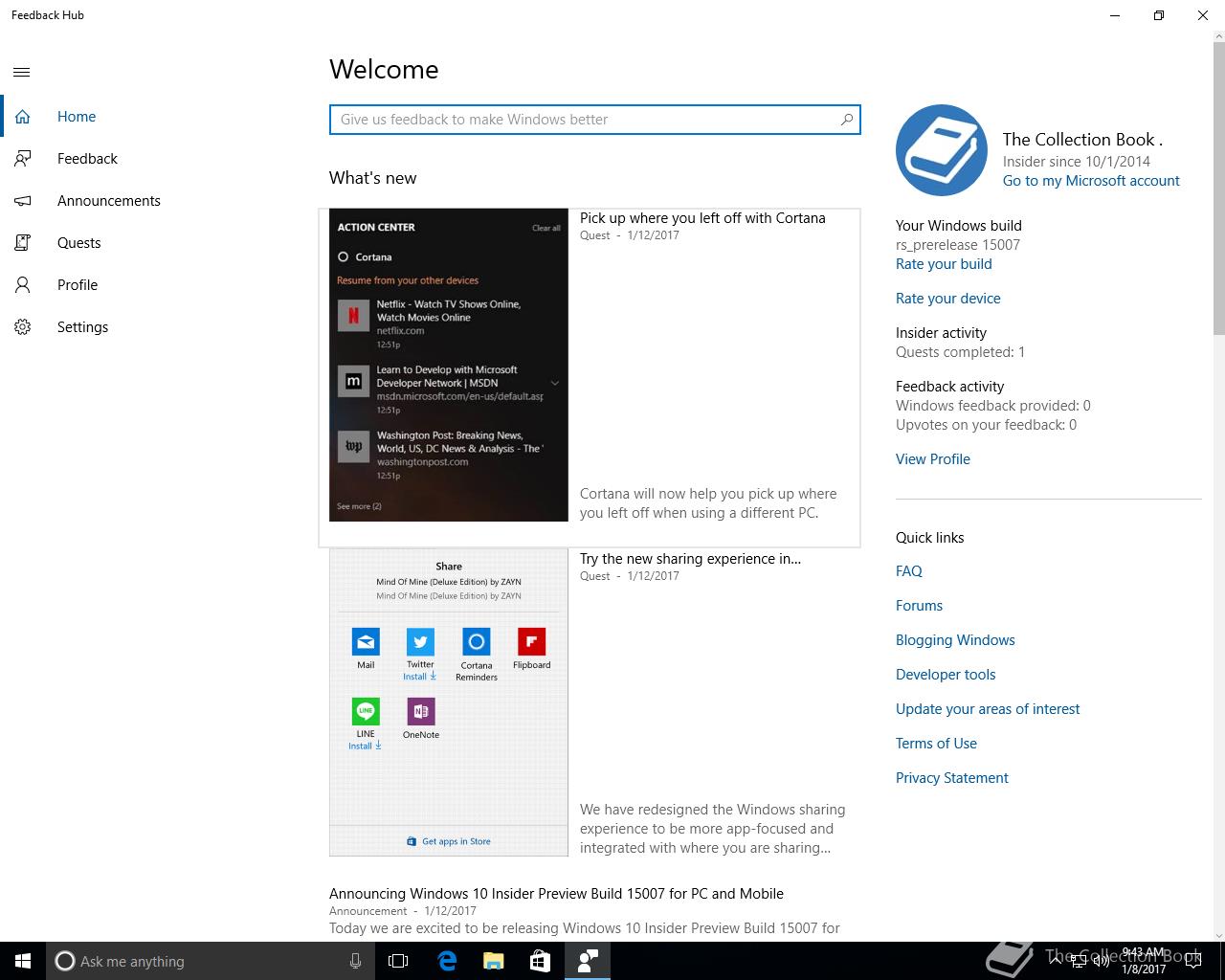The image size is (1225, 980).
Task: Open 'Try the new sharing experience in...' quest
Action: [x=690, y=559]
